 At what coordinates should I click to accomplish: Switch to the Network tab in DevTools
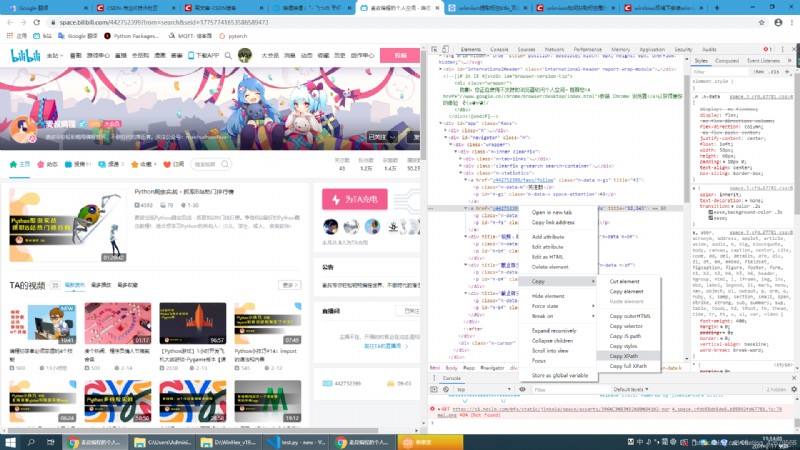pos(554,49)
